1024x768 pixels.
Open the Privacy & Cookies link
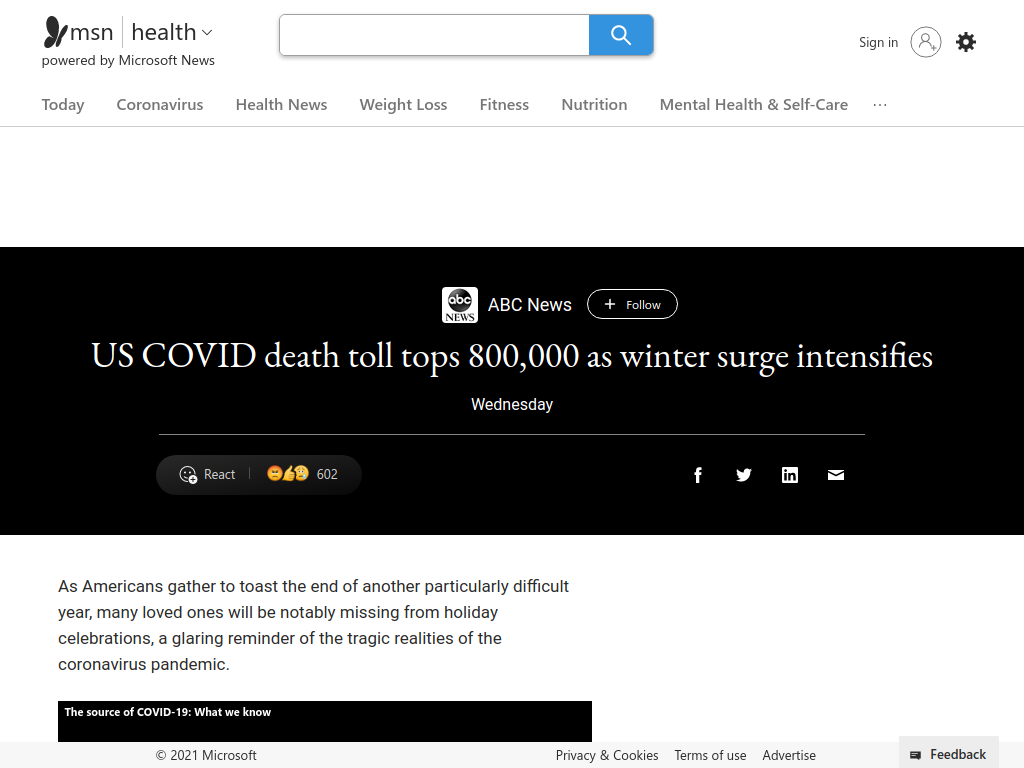coord(607,756)
